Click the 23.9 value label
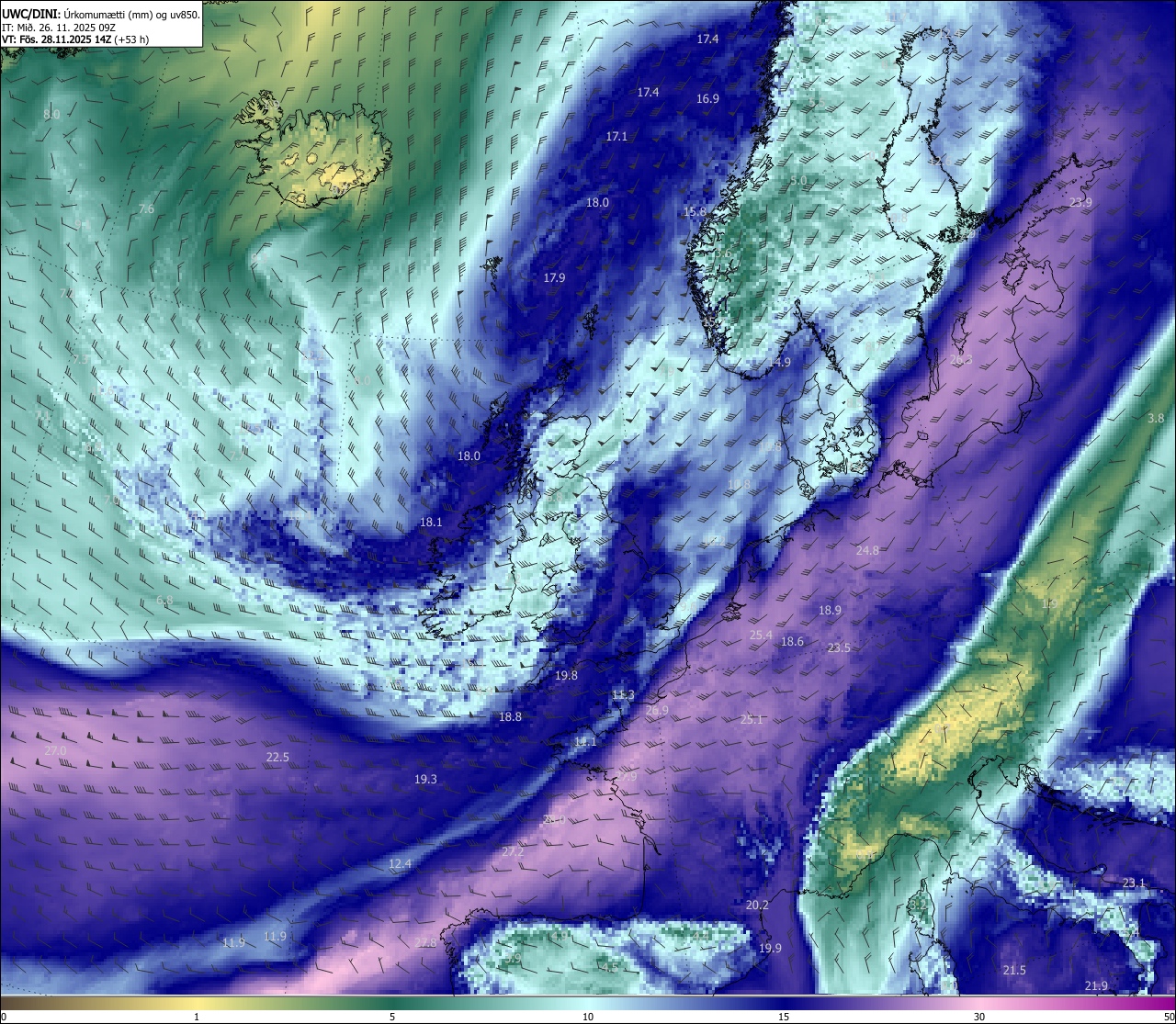The width and height of the screenshot is (1176, 1024). (1080, 203)
